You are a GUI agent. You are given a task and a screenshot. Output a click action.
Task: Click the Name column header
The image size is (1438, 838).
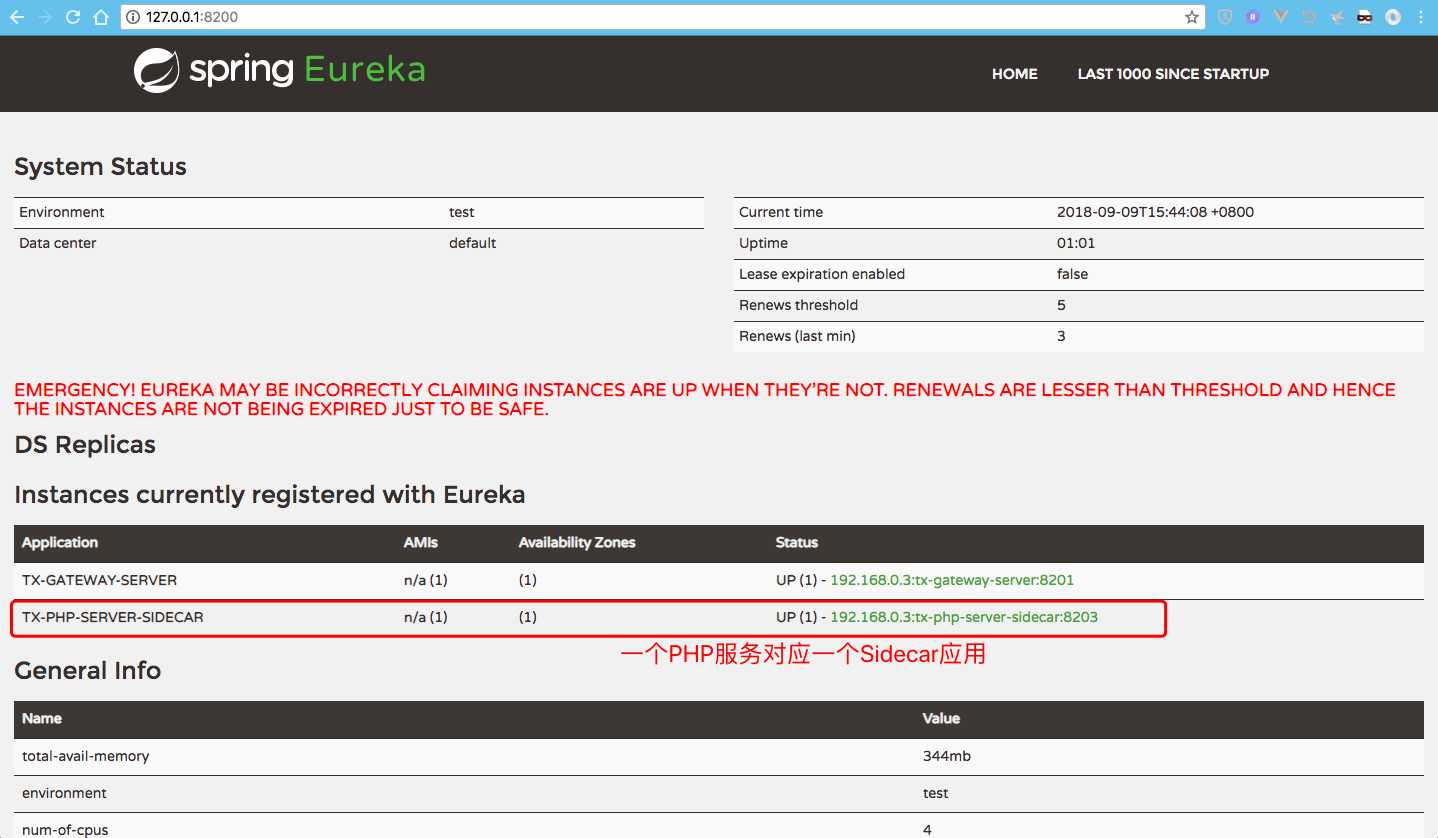[x=42, y=718]
